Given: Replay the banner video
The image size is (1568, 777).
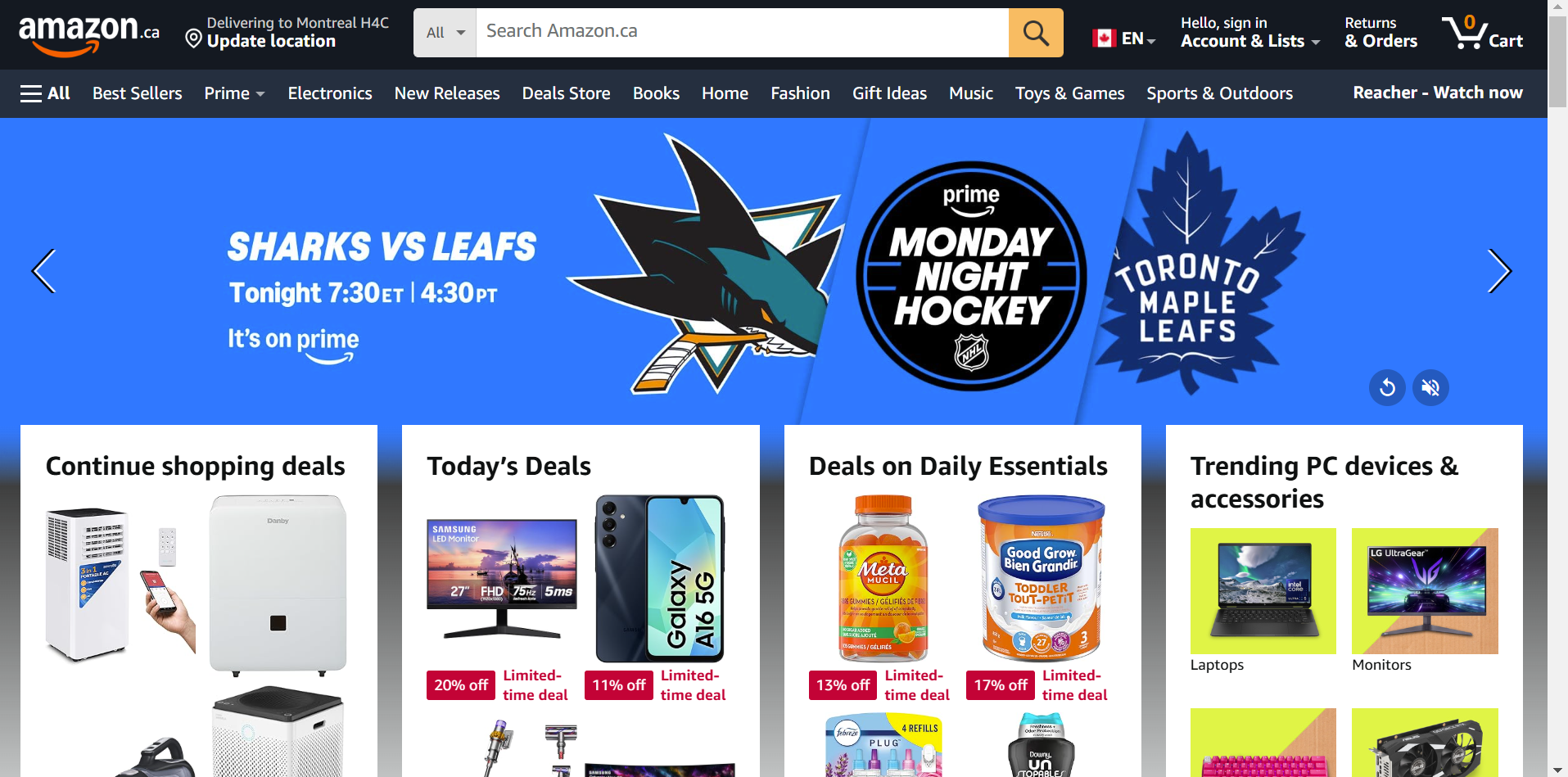Looking at the screenshot, I should (x=1387, y=387).
